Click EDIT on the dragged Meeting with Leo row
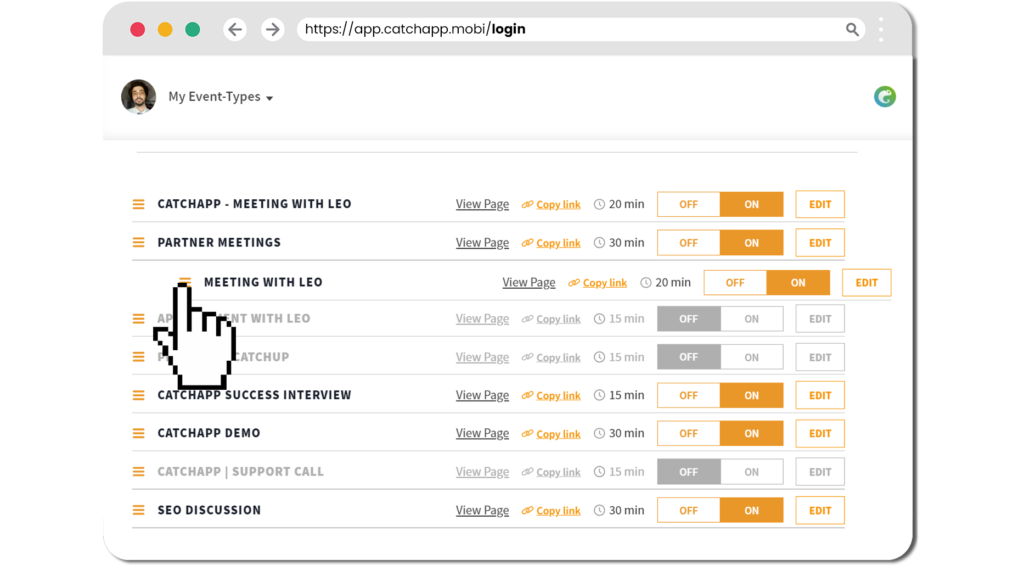Screen dimensions: 1024x565 coord(867,283)
